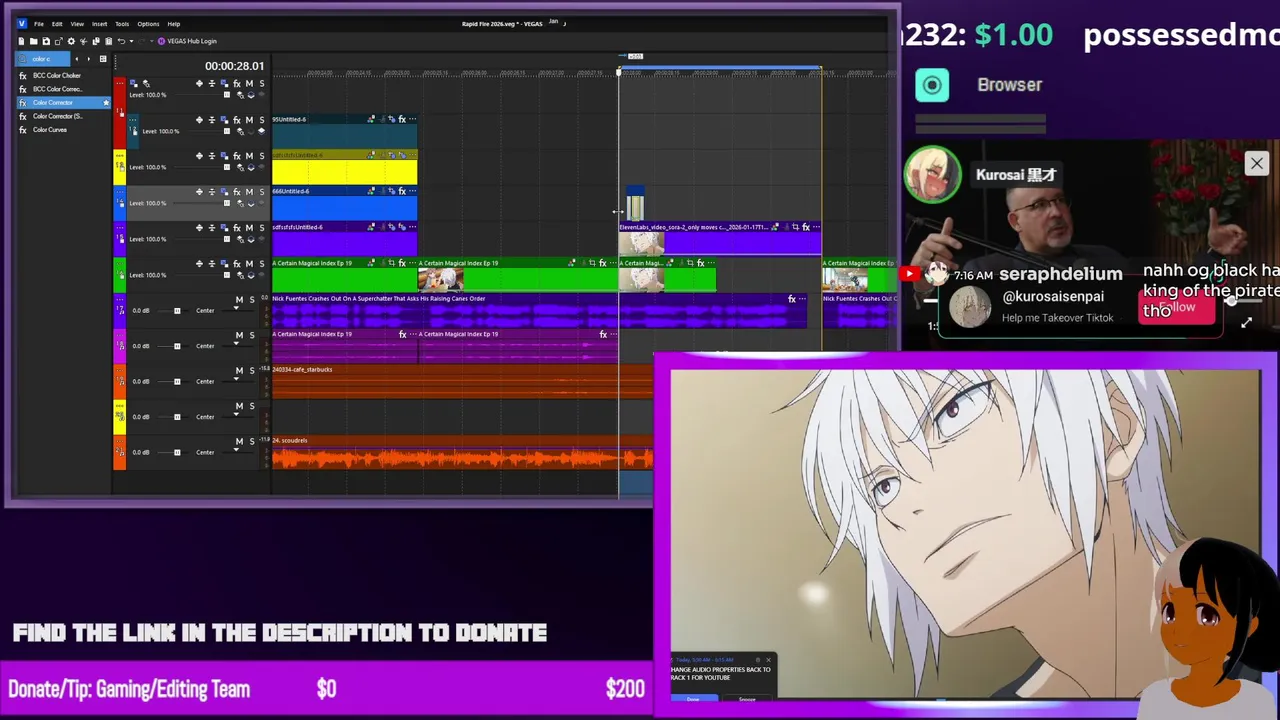Click VEGAS Hub Login
The width and height of the screenshot is (1280, 720).
pyautogui.click(x=187, y=41)
